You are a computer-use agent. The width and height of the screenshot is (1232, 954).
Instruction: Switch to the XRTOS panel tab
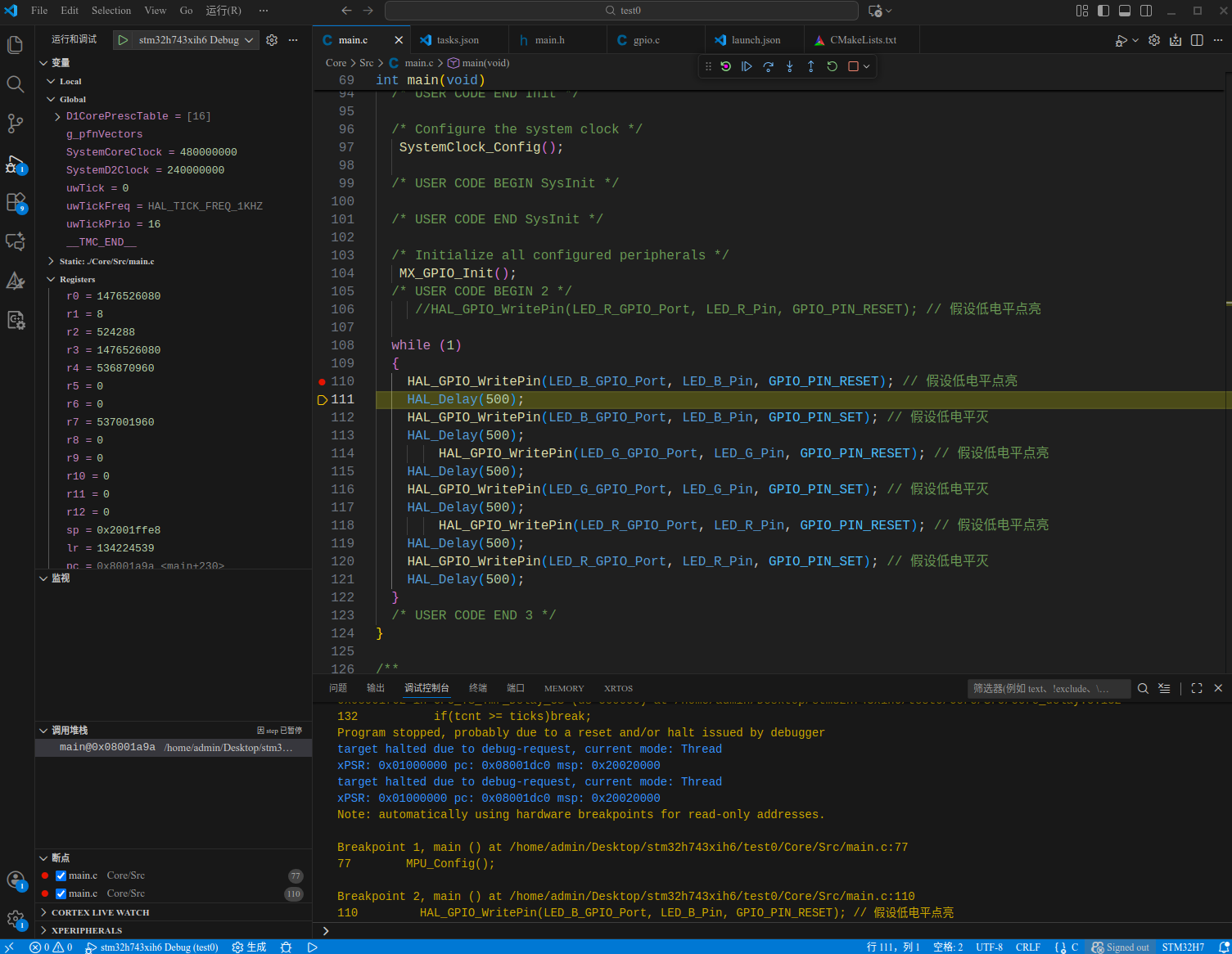point(618,688)
